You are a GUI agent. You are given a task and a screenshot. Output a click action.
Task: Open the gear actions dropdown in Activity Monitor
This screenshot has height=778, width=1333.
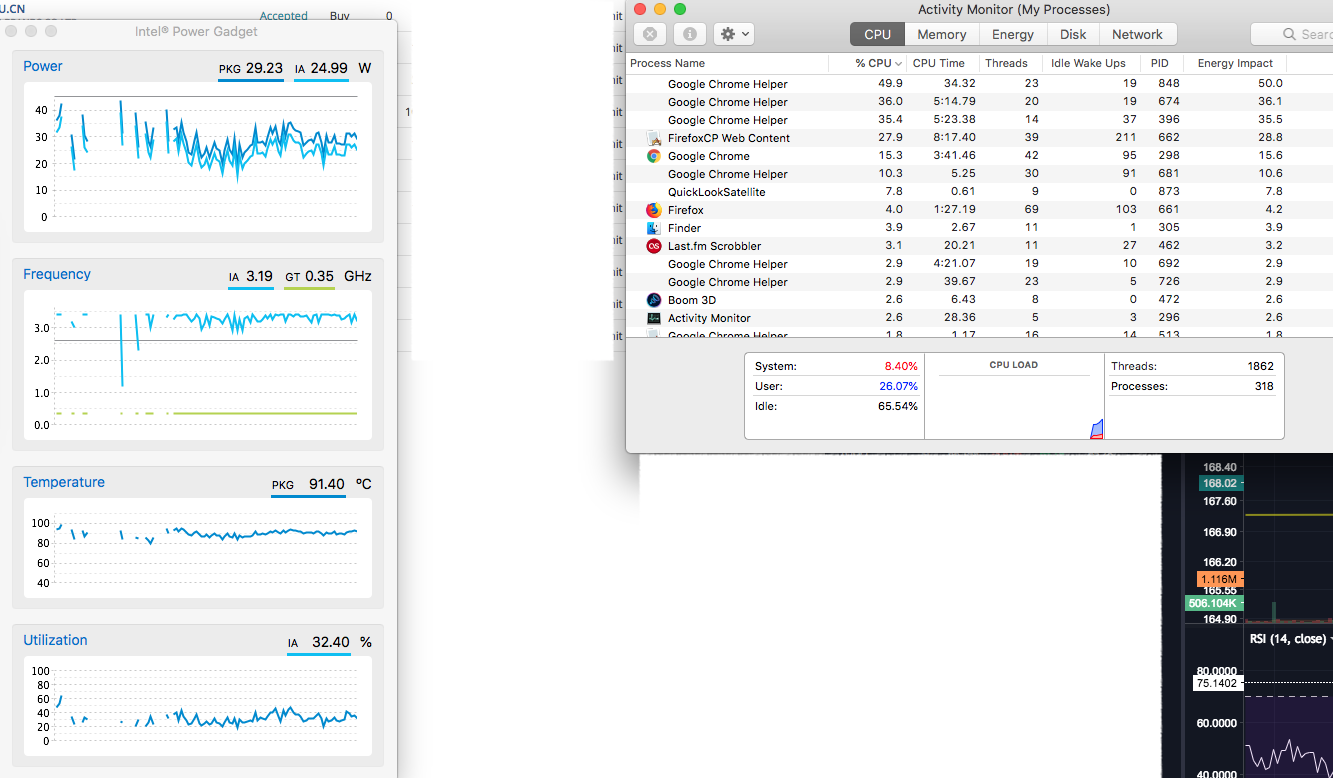[733, 34]
